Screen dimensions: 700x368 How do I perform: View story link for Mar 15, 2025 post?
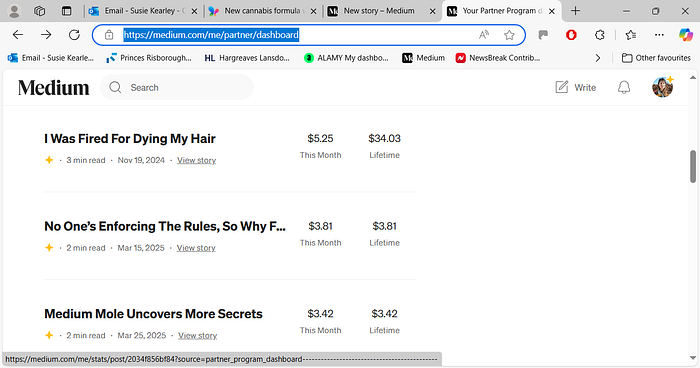click(x=196, y=247)
